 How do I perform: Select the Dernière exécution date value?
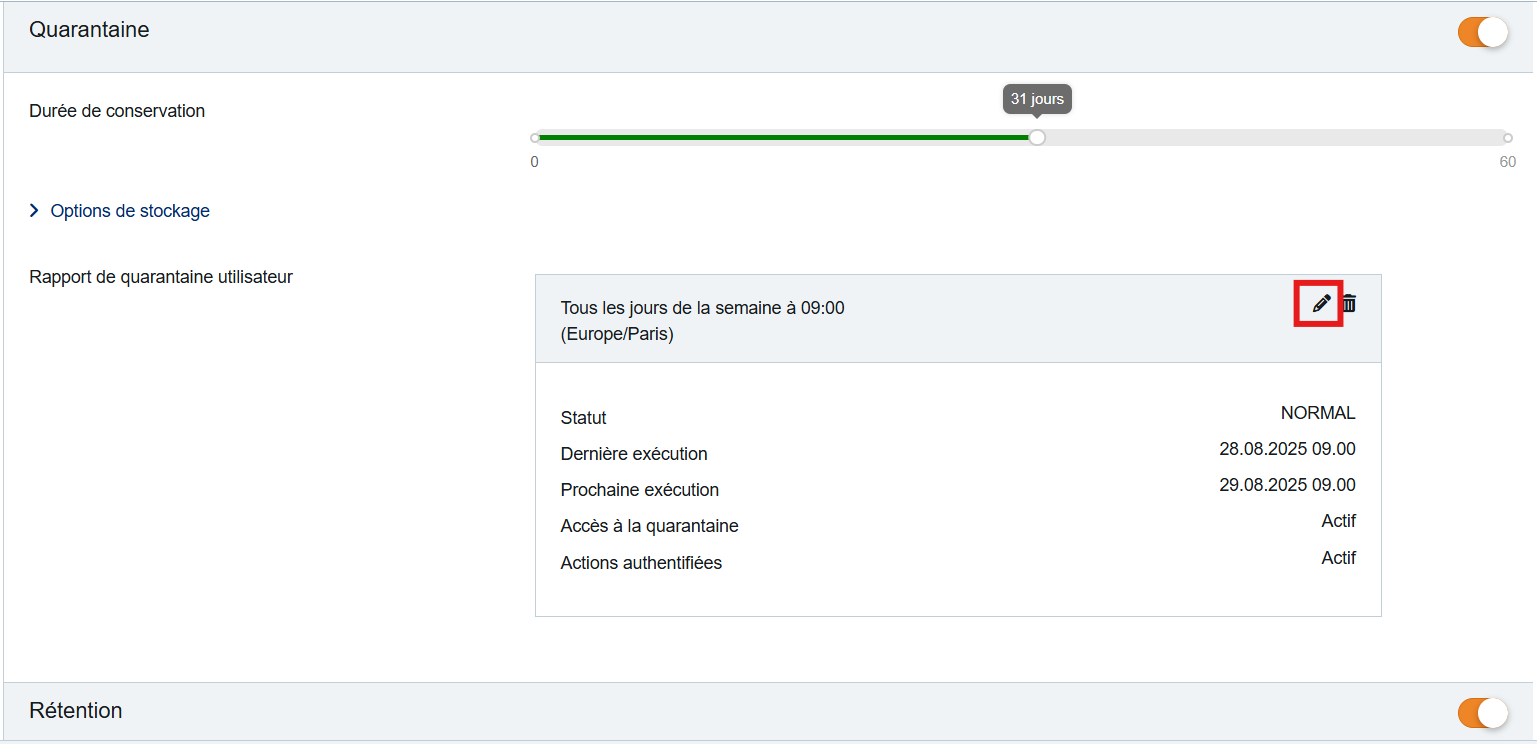pyautogui.click(x=1287, y=448)
